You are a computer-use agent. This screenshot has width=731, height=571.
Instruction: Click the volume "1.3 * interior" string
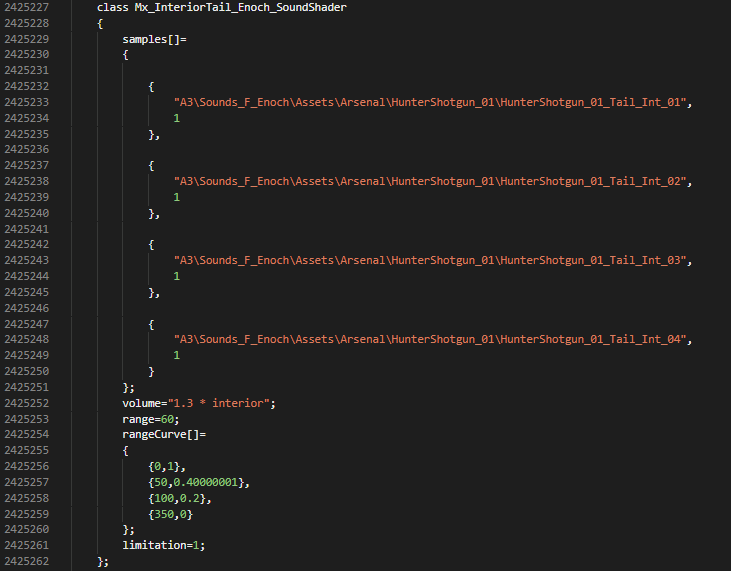(x=219, y=403)
